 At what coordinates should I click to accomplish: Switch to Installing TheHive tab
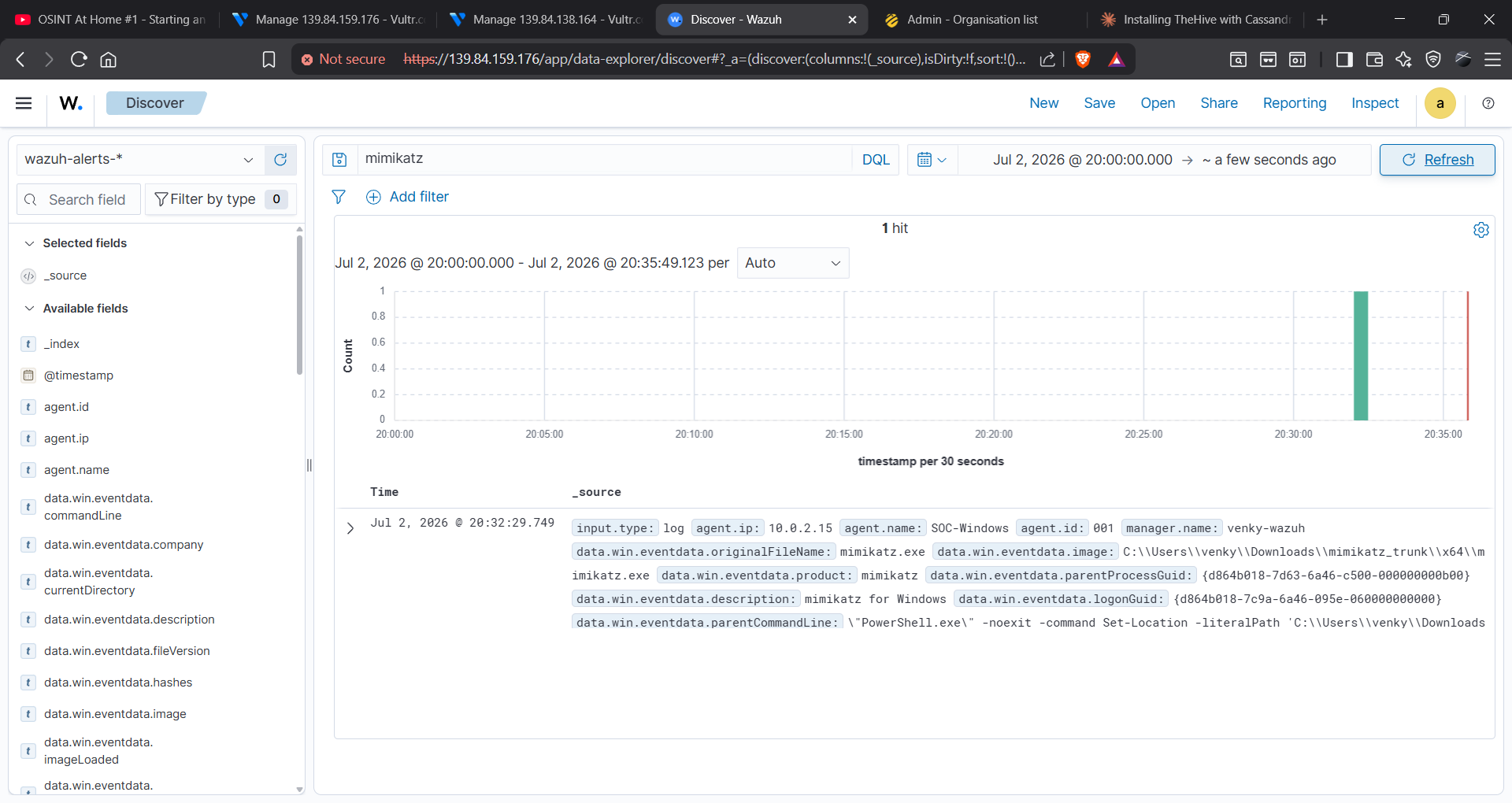pos(1197,20)
